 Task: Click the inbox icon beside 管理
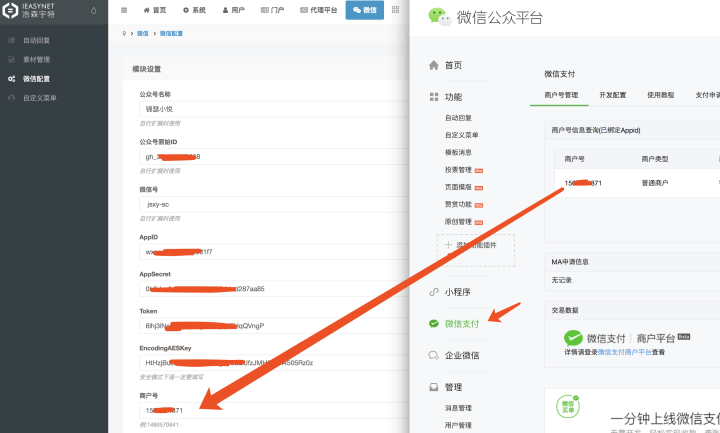(x=434, y=387)
